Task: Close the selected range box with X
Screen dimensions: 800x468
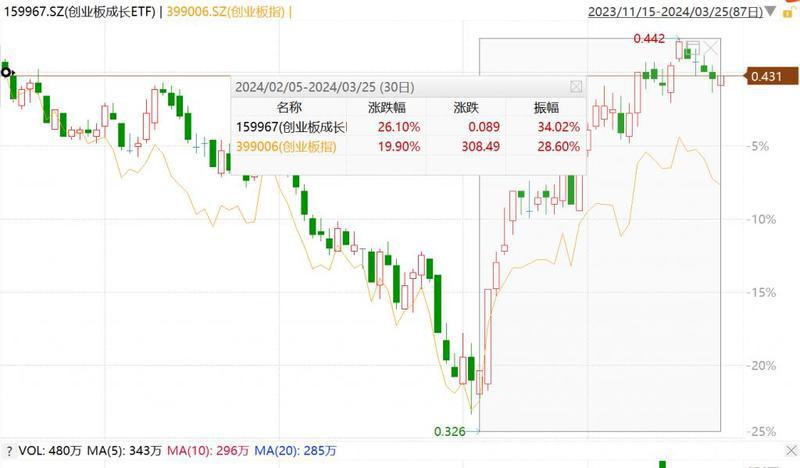Action: pyautogui.click(x=711, y=48)
